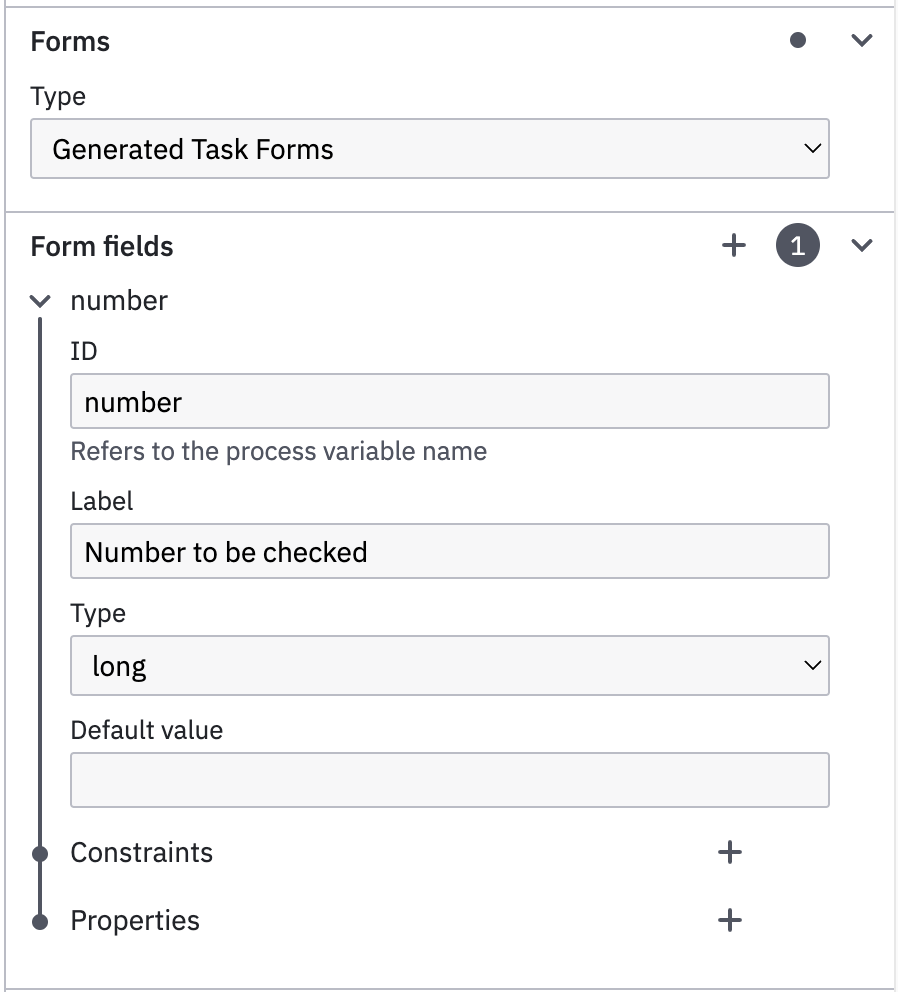The height and width of the screenshot is (992, 898).
Task: Click the Form fields section title
Action: pyautogui.click(x=102, y=246)
